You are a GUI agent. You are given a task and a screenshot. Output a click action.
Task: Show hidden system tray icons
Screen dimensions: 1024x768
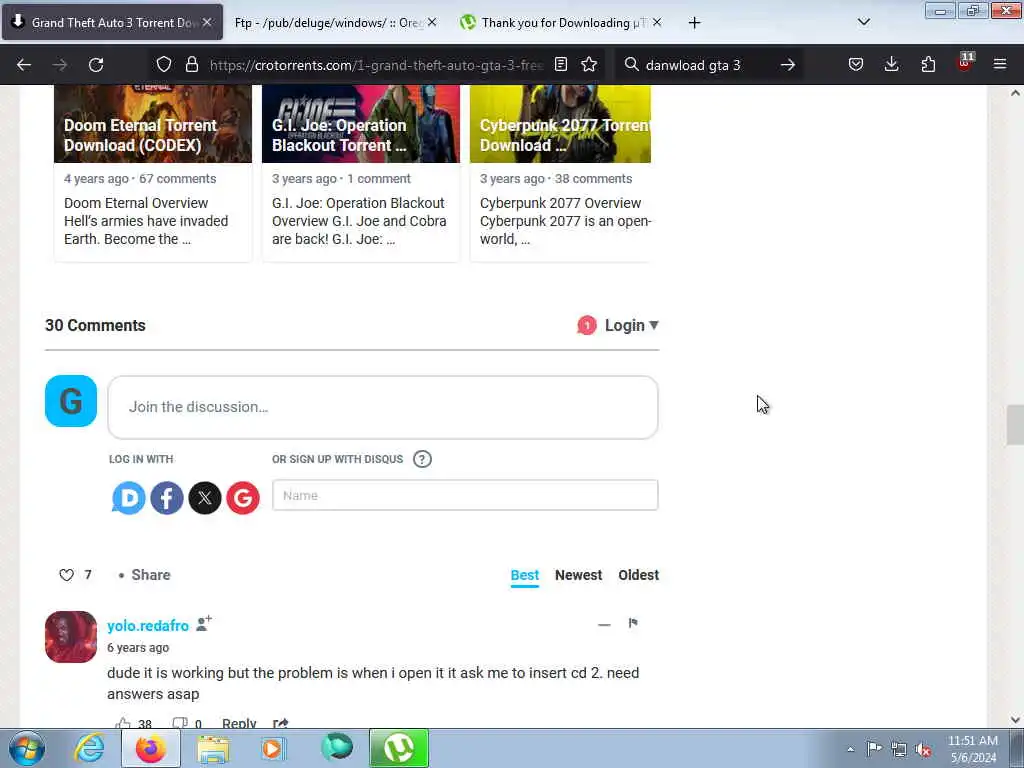click(x=850, y=750)
